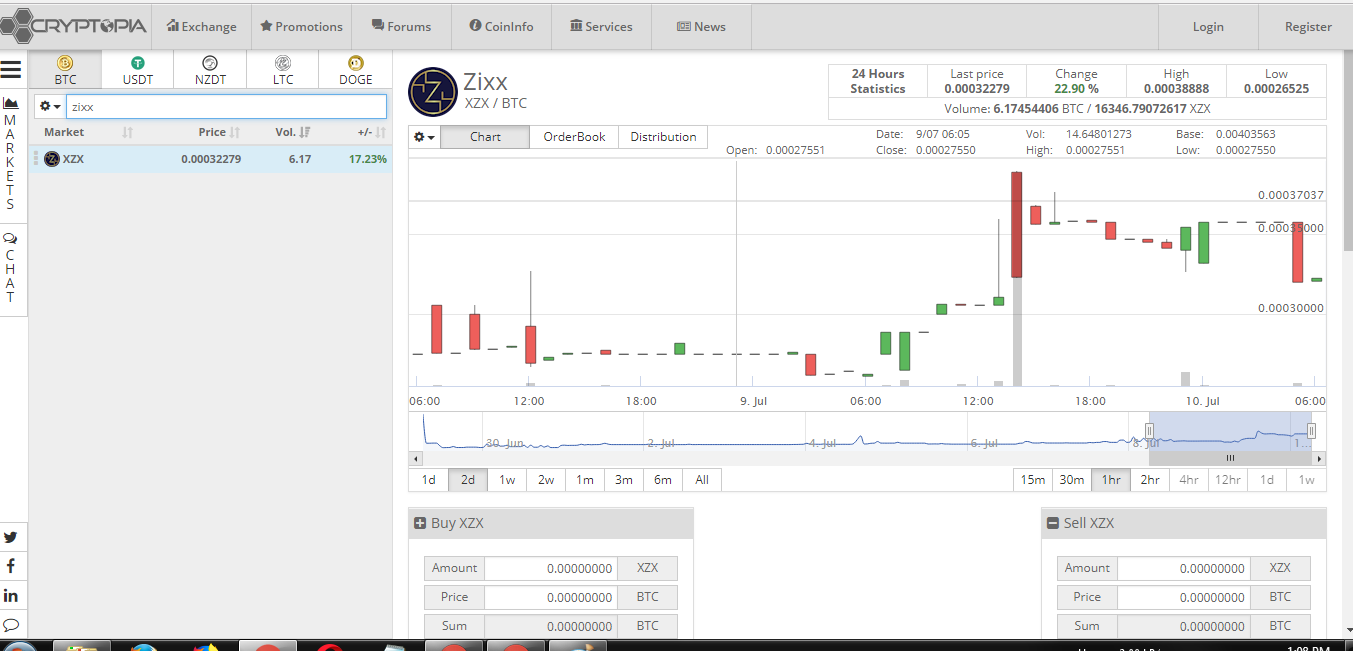Open the News menu
The height and width of the screenshot is (651, 1353).
pos(701,27)
